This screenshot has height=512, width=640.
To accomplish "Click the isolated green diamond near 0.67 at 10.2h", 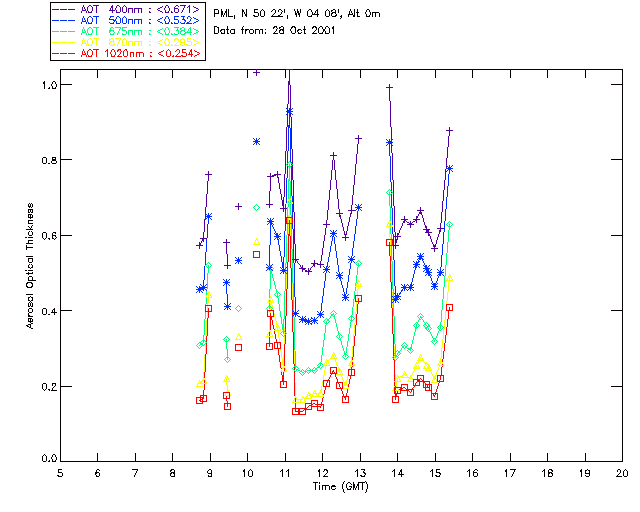I will pos(256,207).
